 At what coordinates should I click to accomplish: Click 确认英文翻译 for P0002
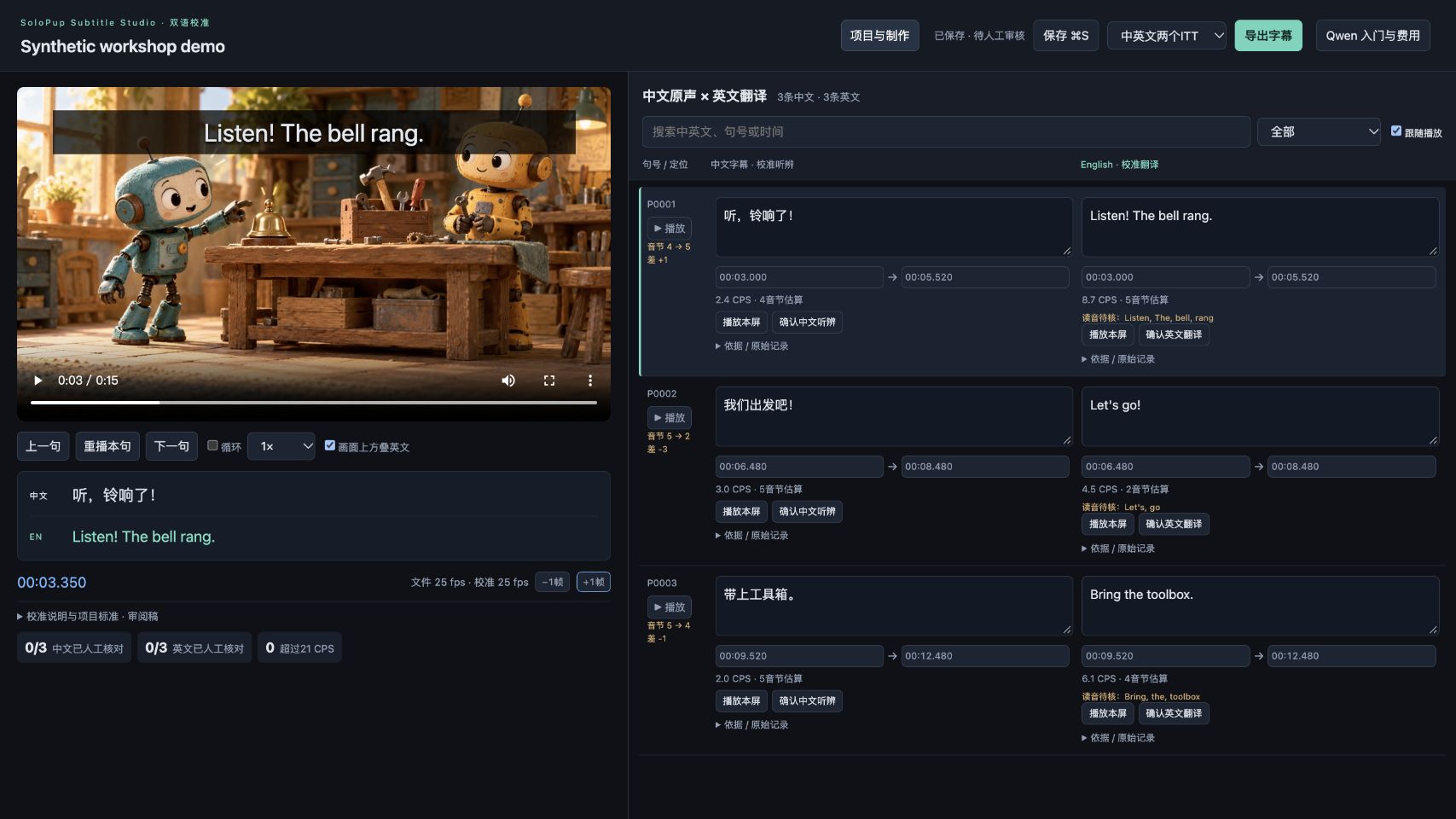coord(1174,525)
